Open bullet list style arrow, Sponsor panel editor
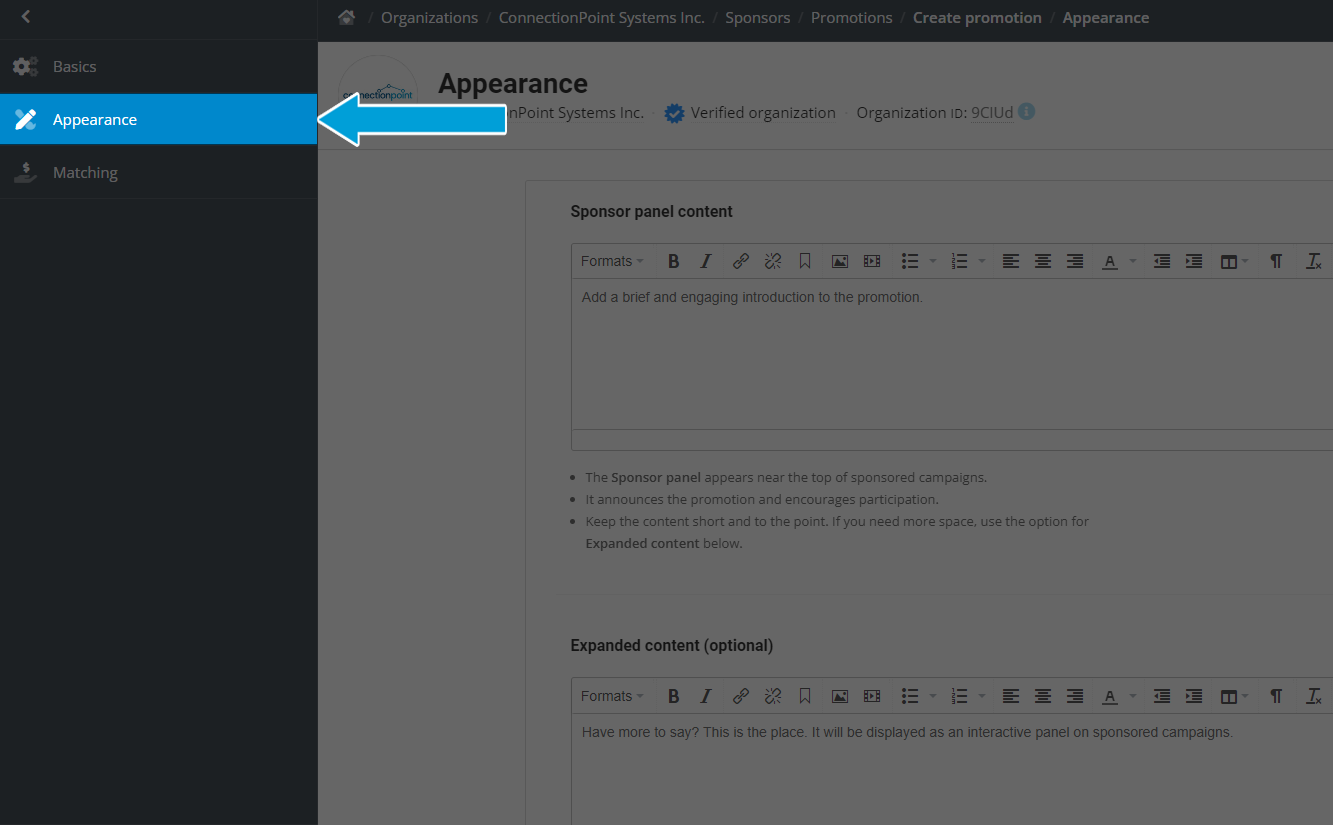 point(933,261)
